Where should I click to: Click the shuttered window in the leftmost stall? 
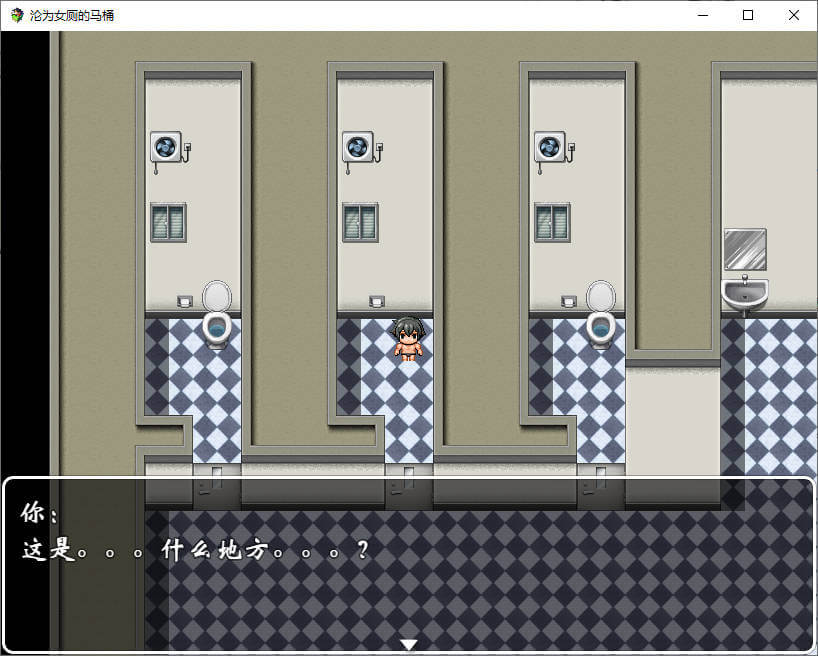(168, 222)
